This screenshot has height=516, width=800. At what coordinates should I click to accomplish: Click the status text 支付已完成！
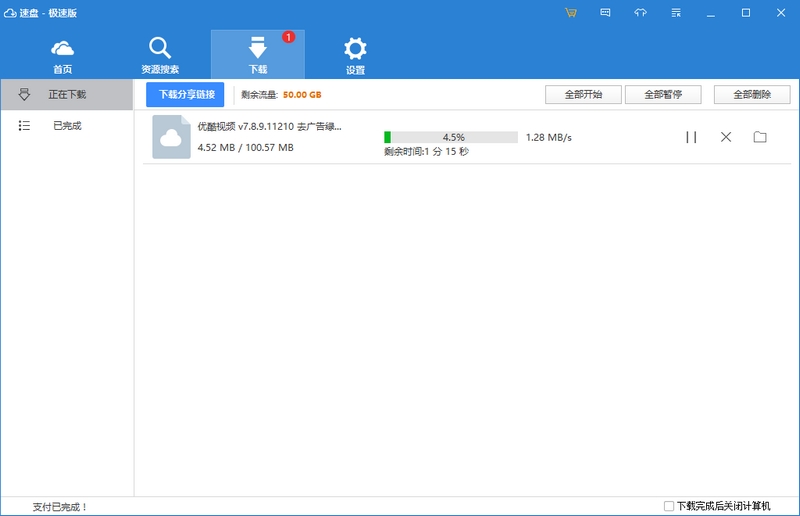(60, 507)
